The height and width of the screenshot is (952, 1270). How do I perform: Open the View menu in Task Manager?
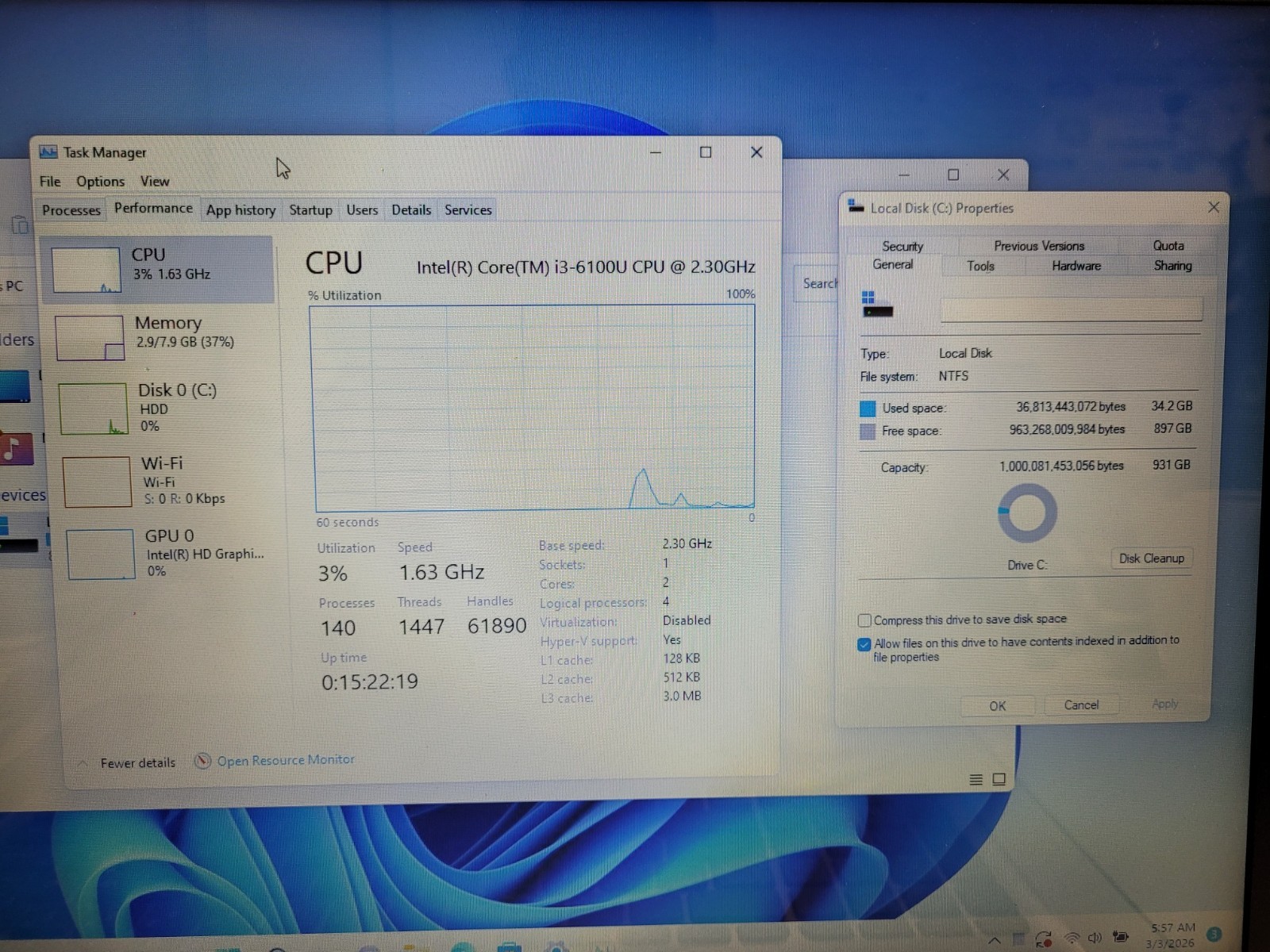click(155, 181)
